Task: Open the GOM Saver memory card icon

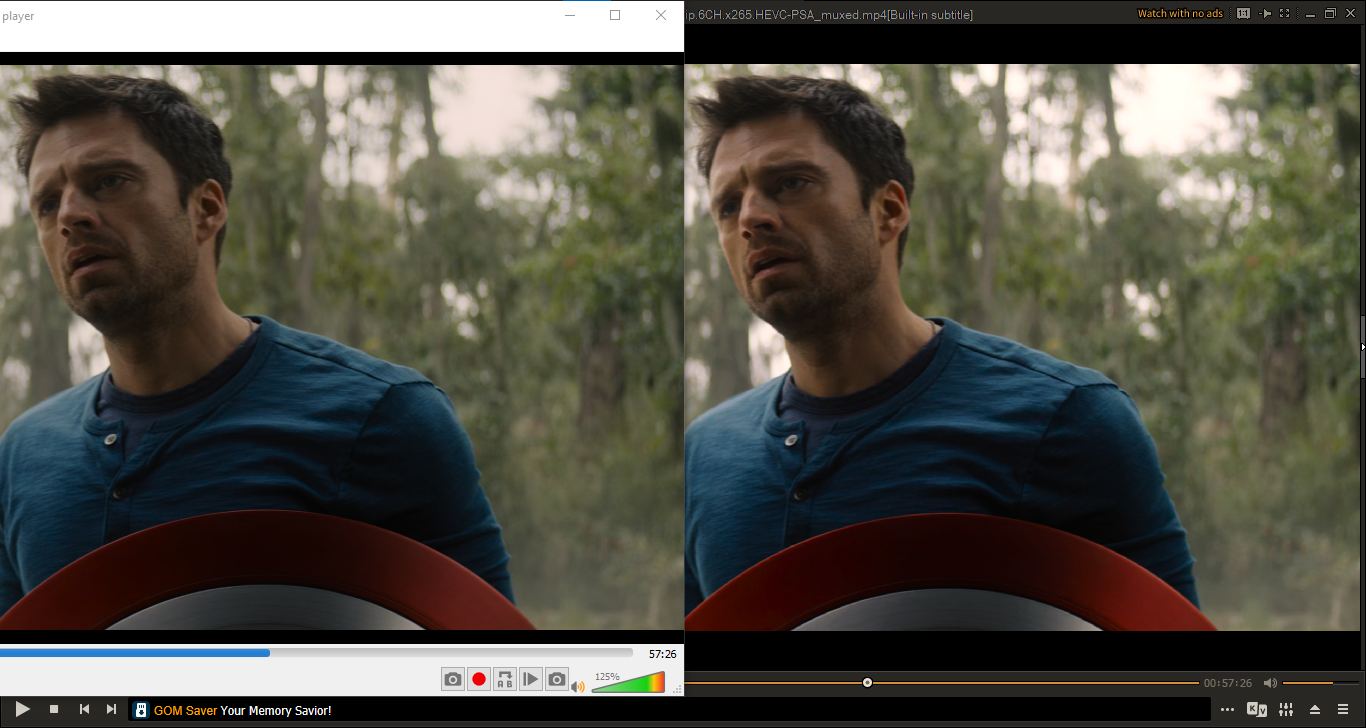Action: pyautogui.click(x=142, y=710)
